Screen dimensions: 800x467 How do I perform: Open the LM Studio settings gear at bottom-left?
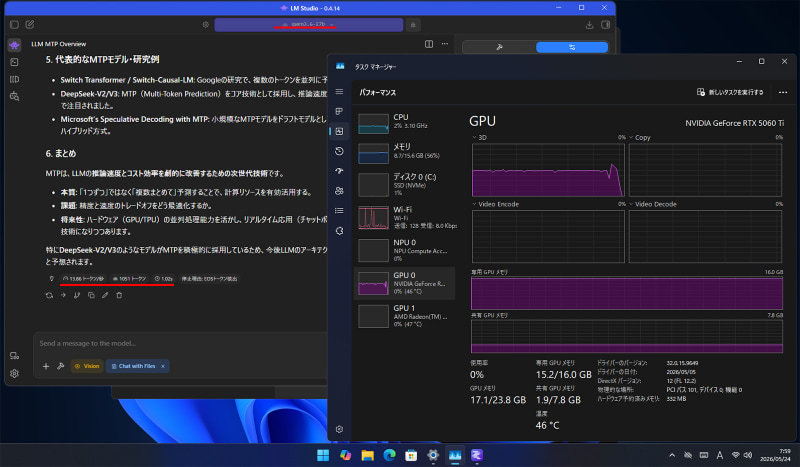[x=14, y=374]
